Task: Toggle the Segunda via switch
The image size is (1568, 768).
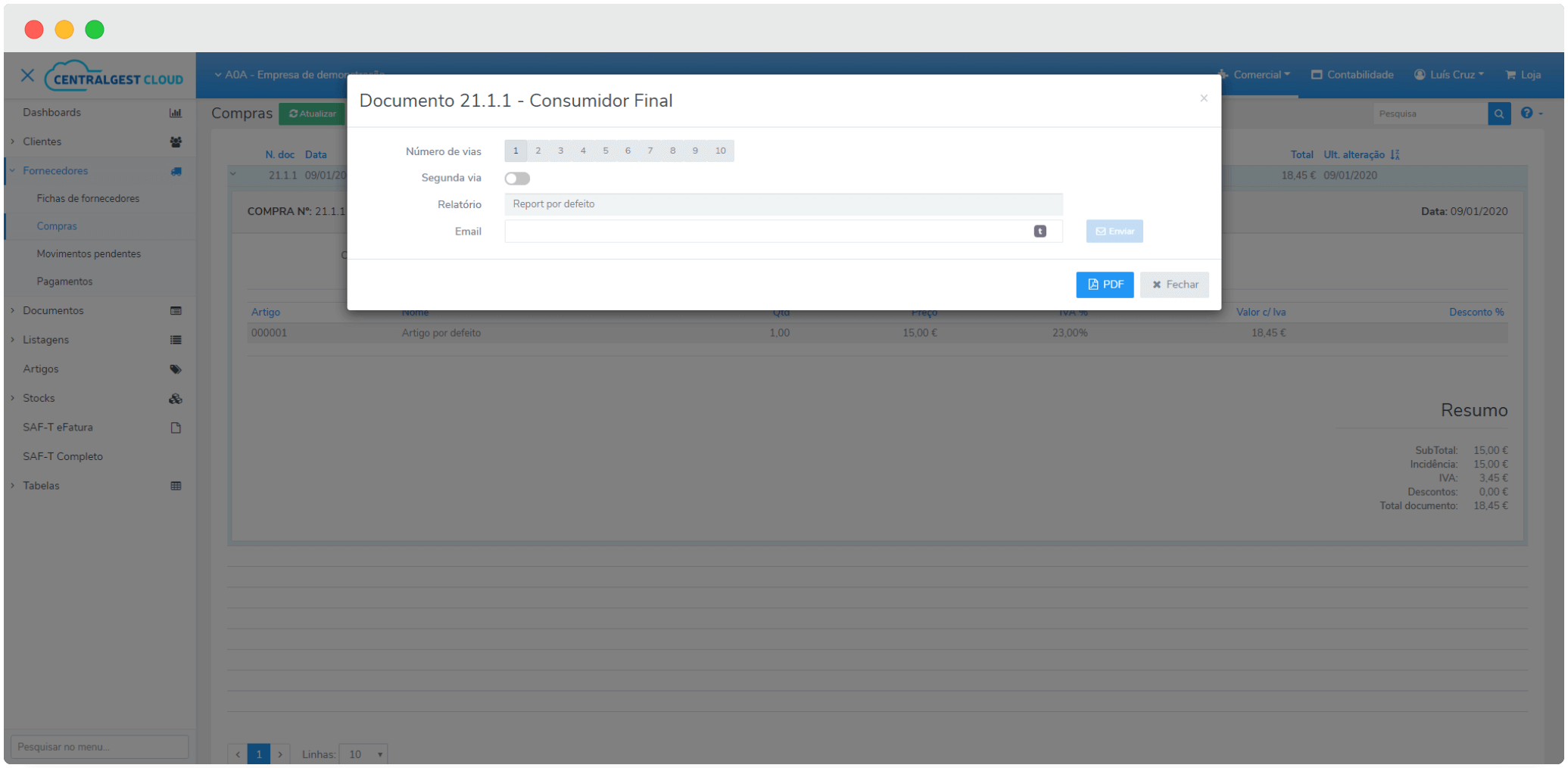Action: pyautogui.click(x=517, y=179)
